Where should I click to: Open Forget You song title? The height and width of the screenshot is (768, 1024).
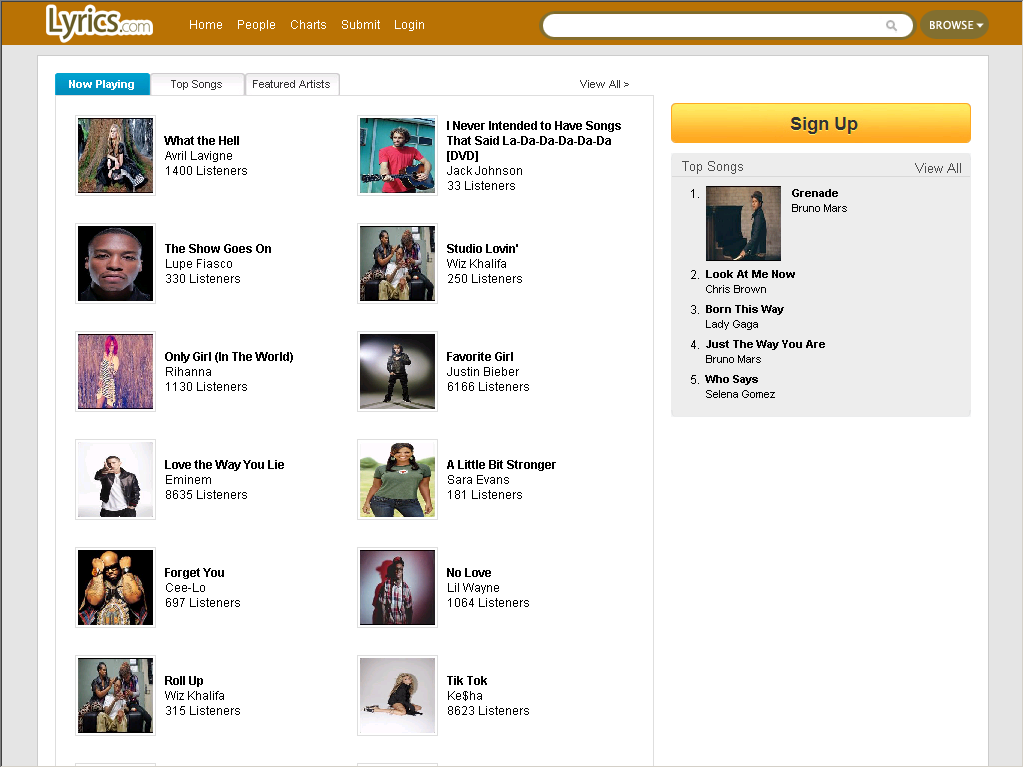(194, 573)
